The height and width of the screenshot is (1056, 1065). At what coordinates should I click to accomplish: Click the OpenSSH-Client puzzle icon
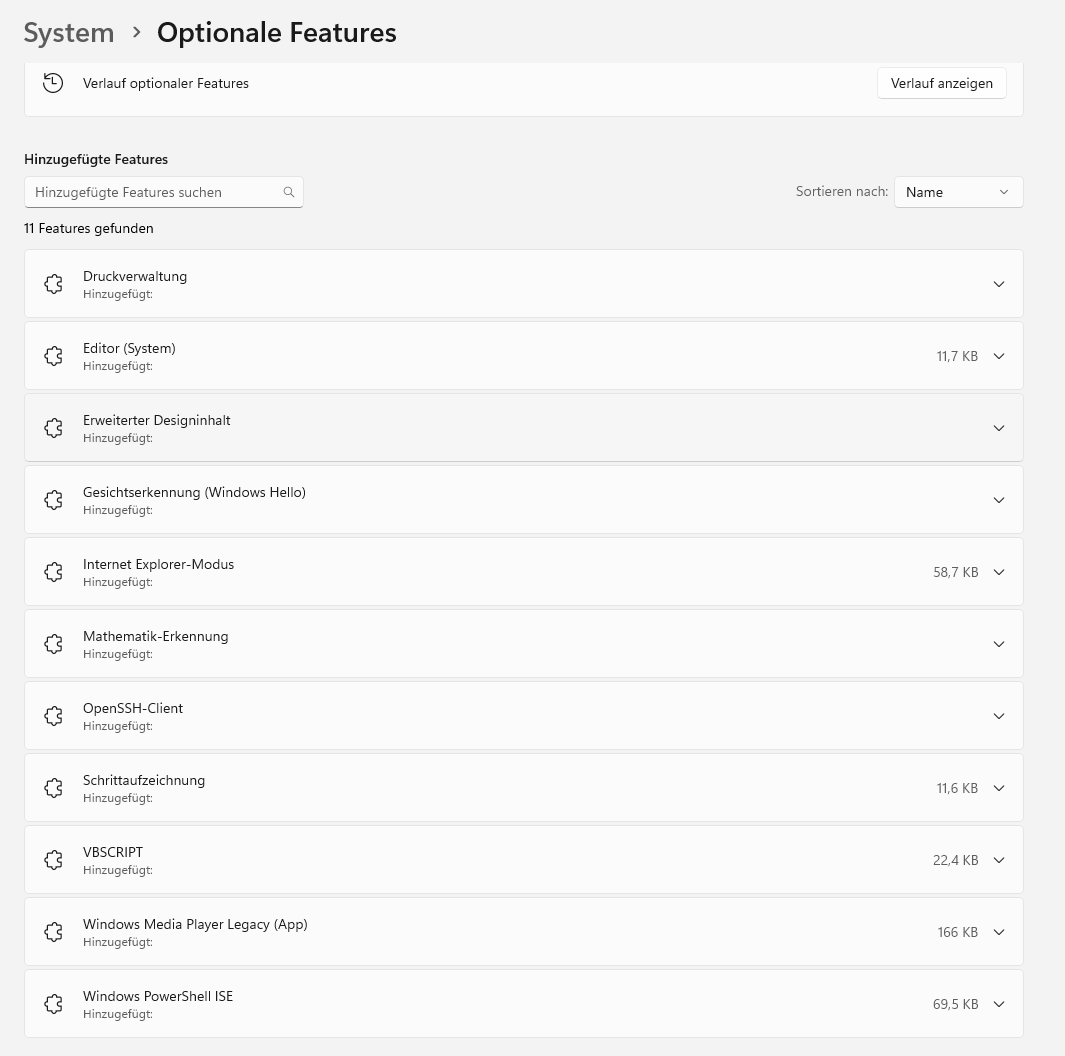click(x=53, y=716)
